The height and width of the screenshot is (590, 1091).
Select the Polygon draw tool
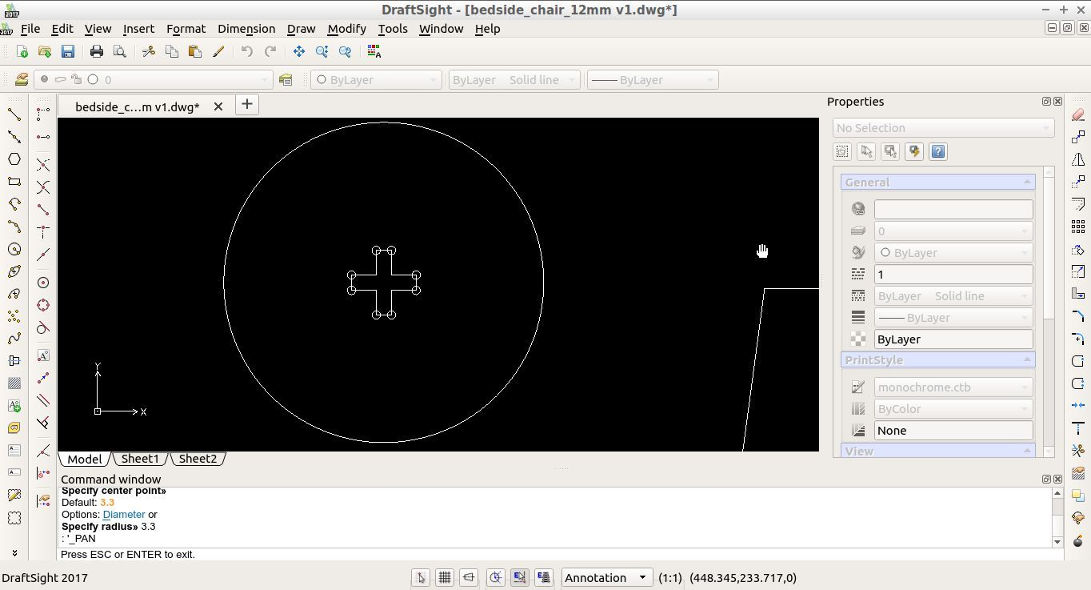14,159
